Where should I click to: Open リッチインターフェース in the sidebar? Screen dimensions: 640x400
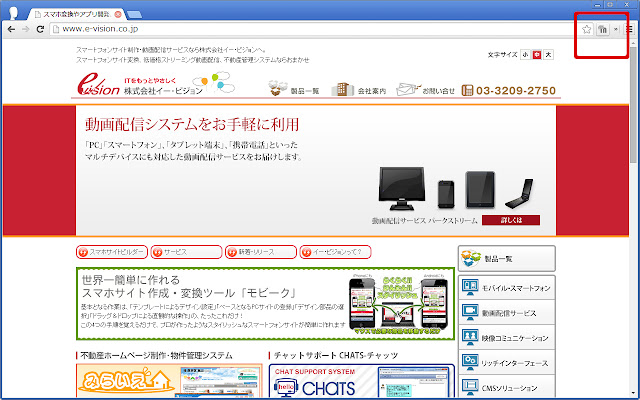507,362
